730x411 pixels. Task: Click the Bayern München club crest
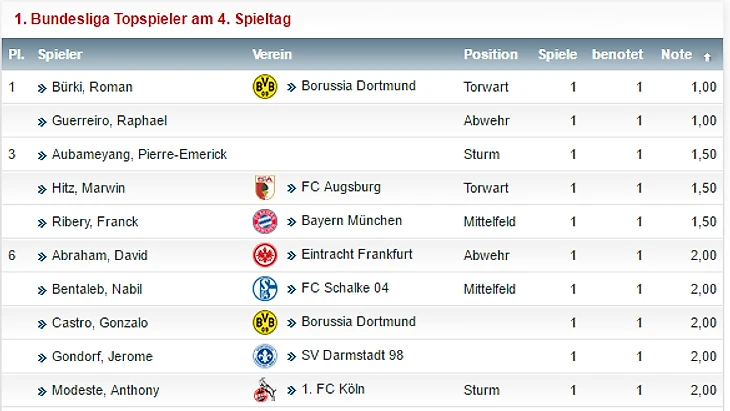coord(264,222)
